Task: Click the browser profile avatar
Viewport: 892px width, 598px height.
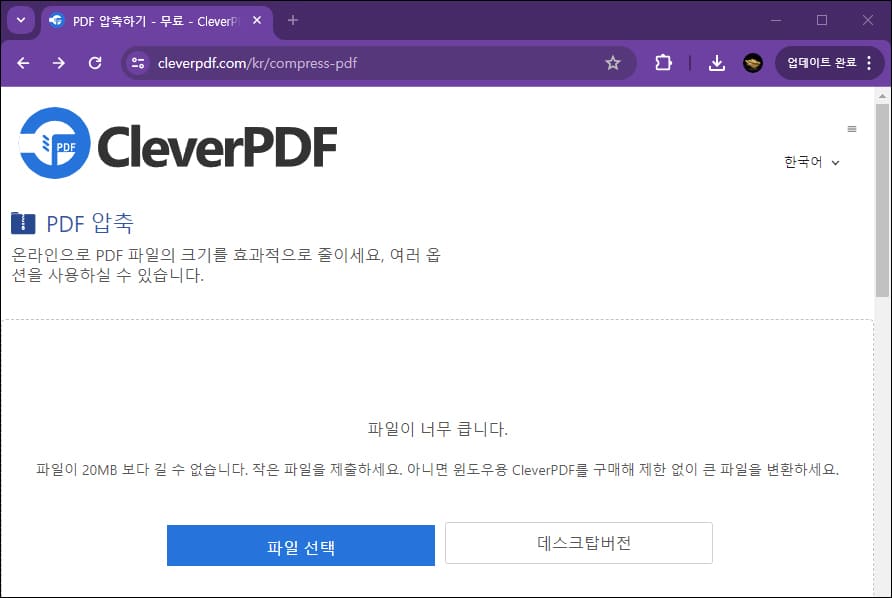Action: coord(752,62)
